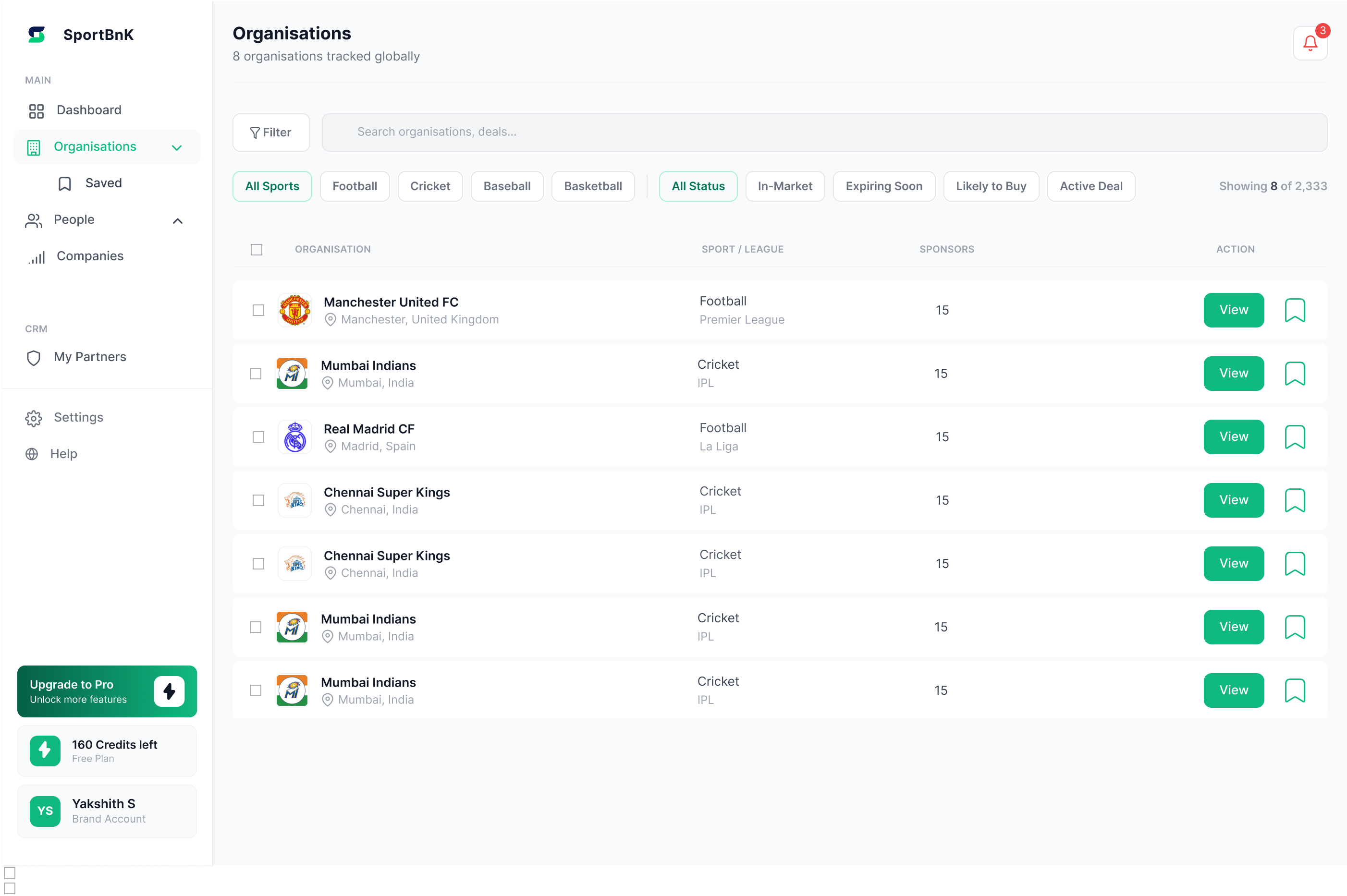Check the second Mumbai Indians row checkbox

(256, 628)
